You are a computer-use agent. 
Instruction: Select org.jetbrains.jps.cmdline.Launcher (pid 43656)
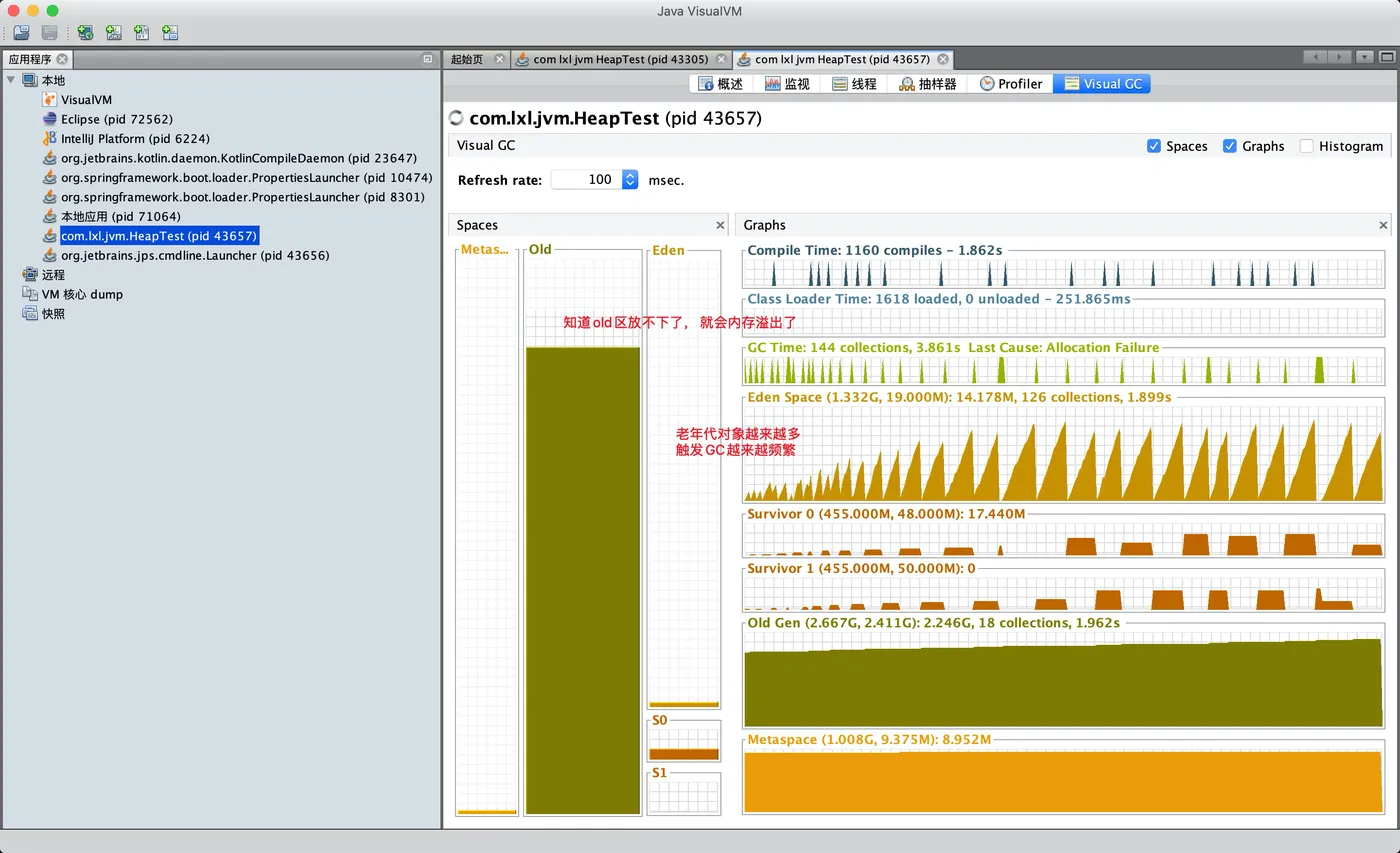pos(195,255)
